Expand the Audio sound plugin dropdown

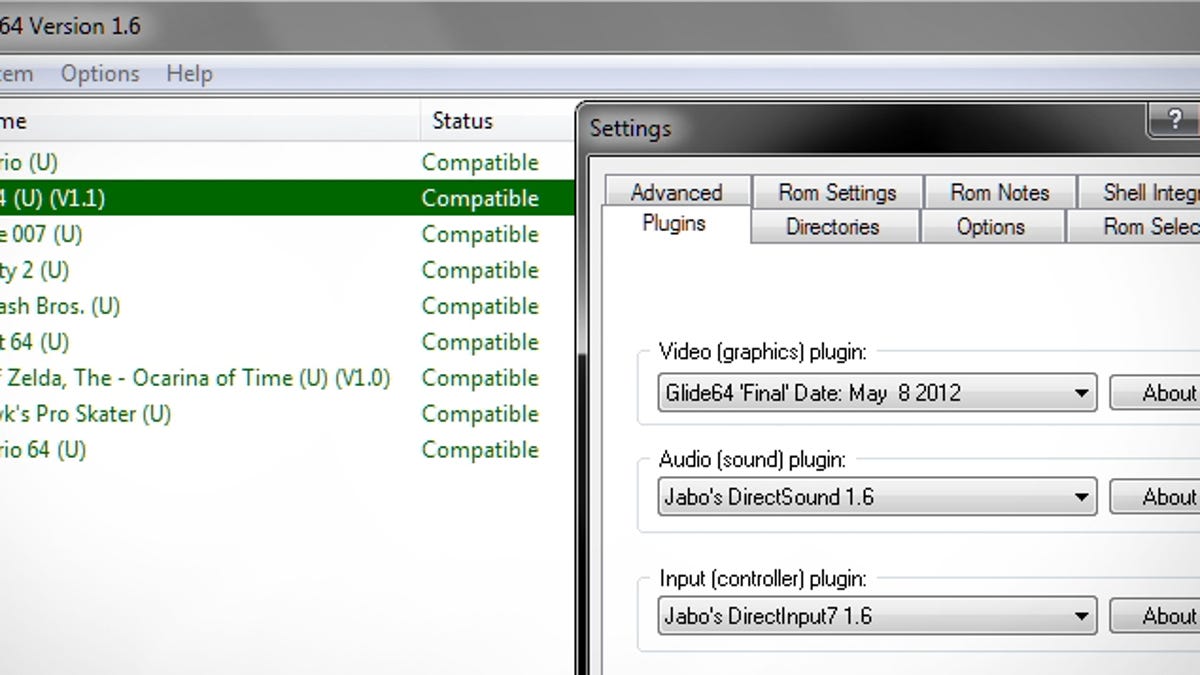[x=877, y=497]
